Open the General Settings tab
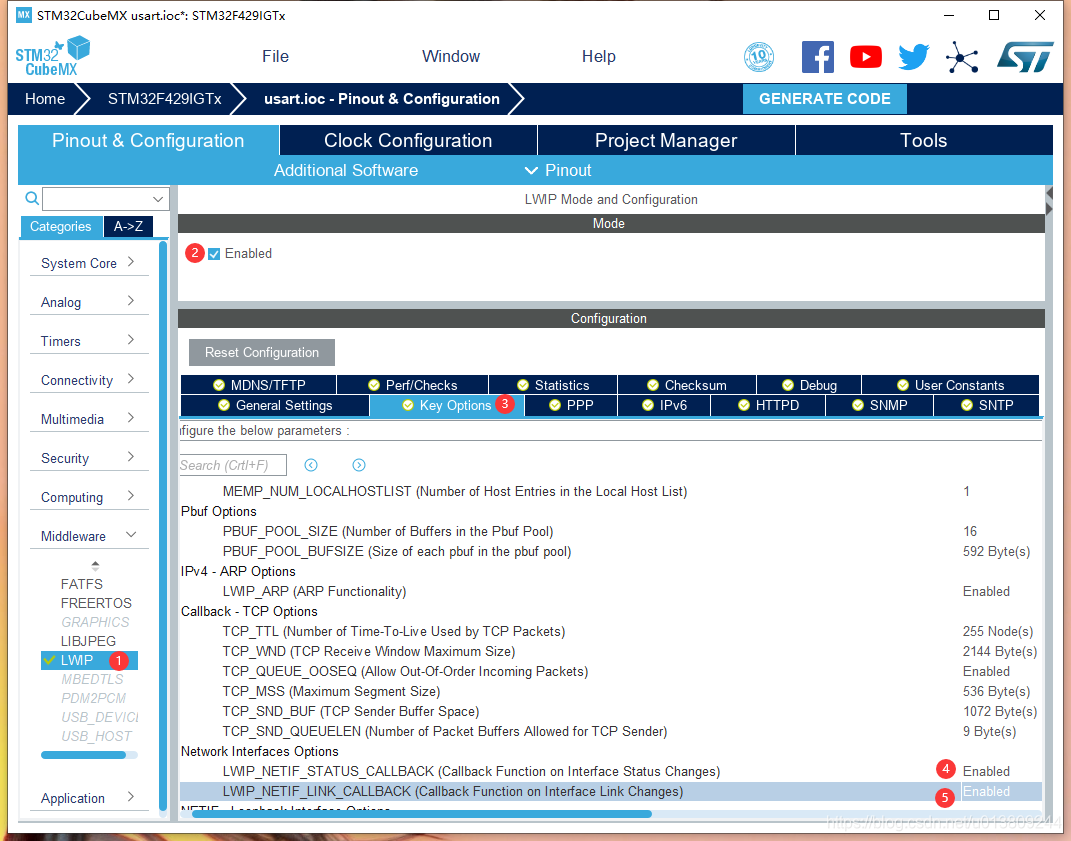 point(275,405)
